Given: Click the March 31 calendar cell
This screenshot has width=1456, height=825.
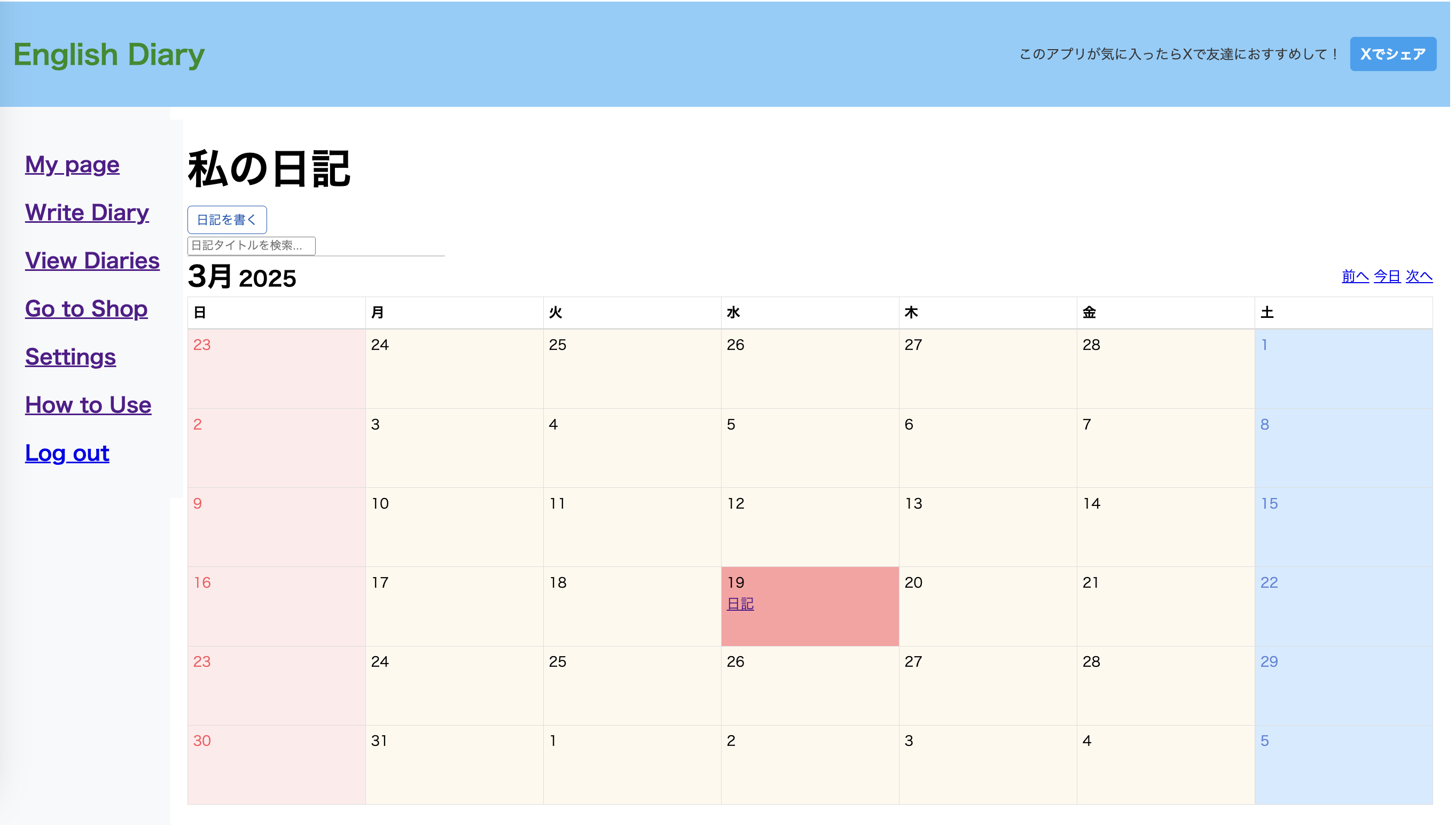Looking at the screenshot, I should (453, 765).
